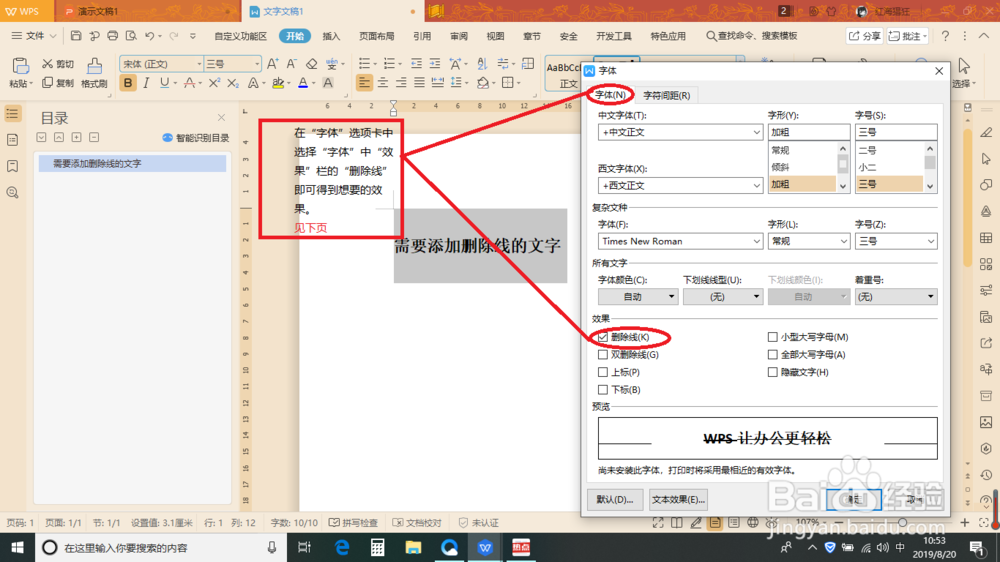
Task: Center align text in ribbon
Action: coord(383,83)
